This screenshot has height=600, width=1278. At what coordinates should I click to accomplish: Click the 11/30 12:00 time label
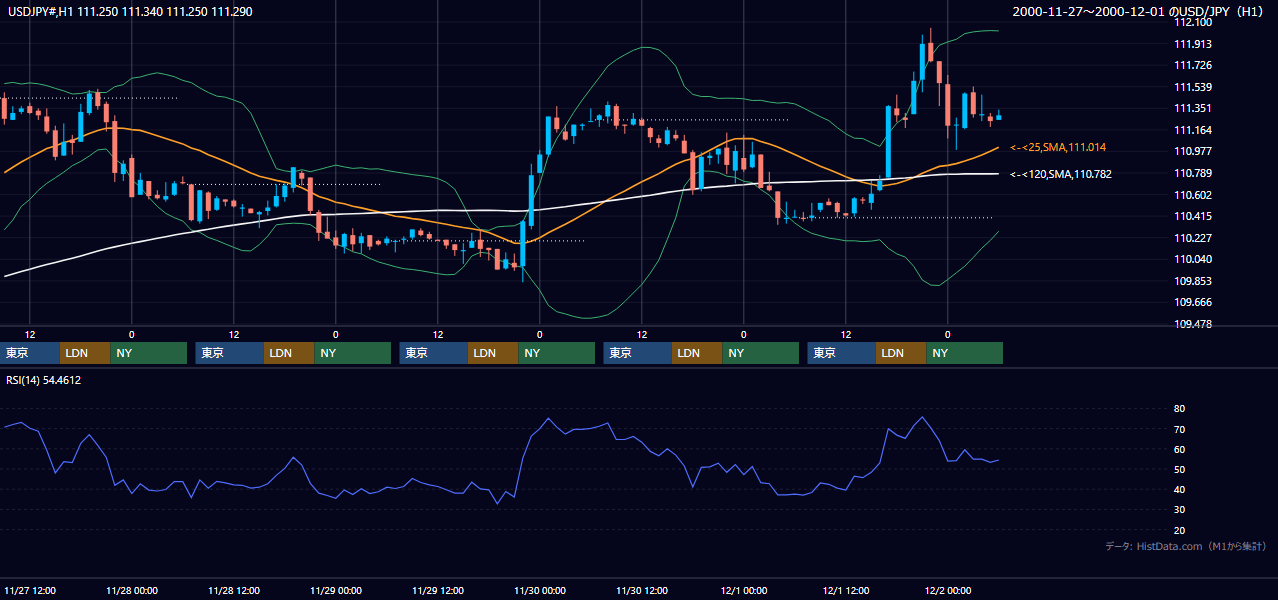pos(642,590)
